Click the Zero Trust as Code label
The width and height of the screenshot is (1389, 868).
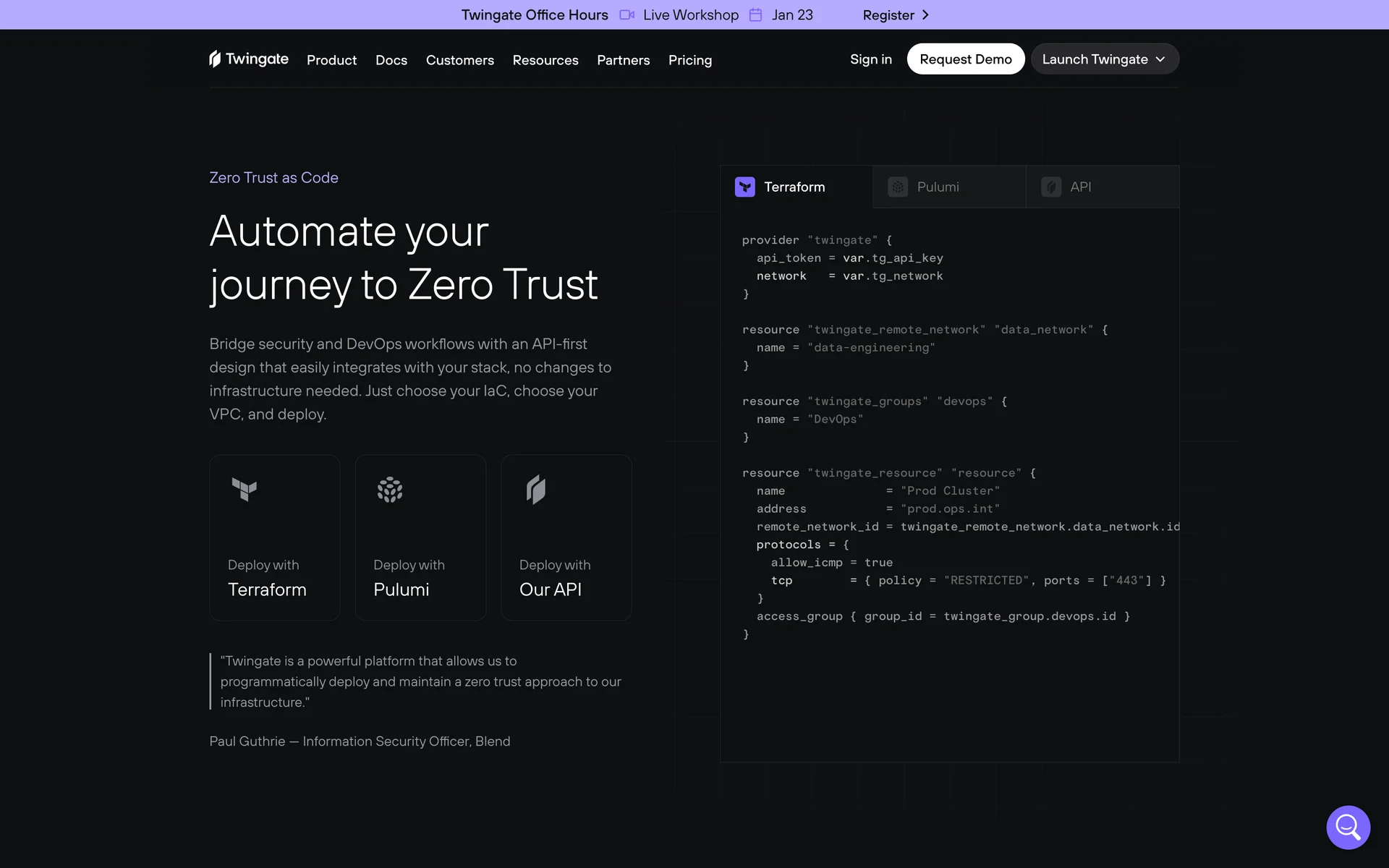[273, 177]
